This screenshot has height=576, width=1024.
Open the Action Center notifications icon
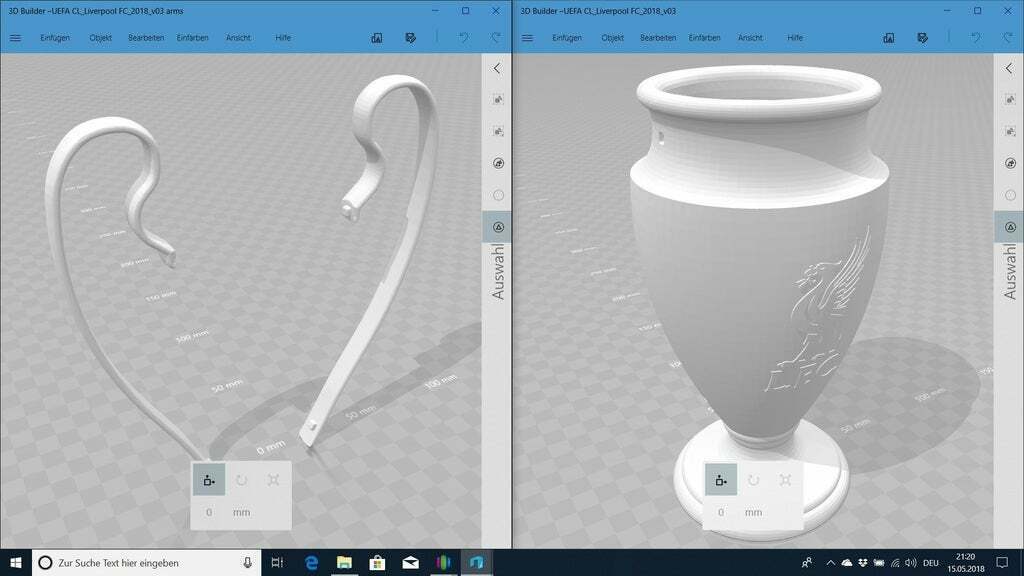click(1002, 562)
